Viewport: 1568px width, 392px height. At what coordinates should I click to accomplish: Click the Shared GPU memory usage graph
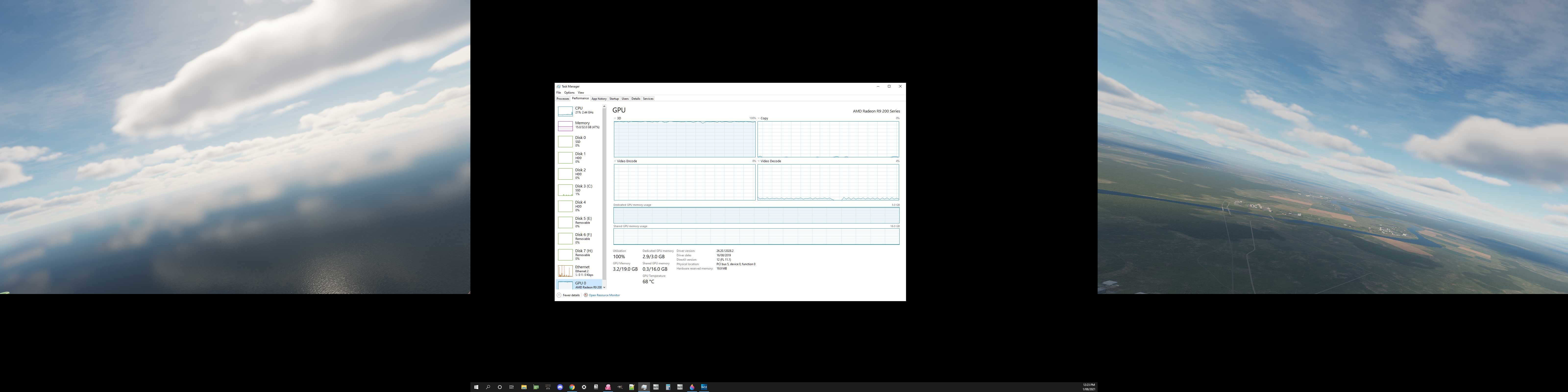click(x=756, y=236)
